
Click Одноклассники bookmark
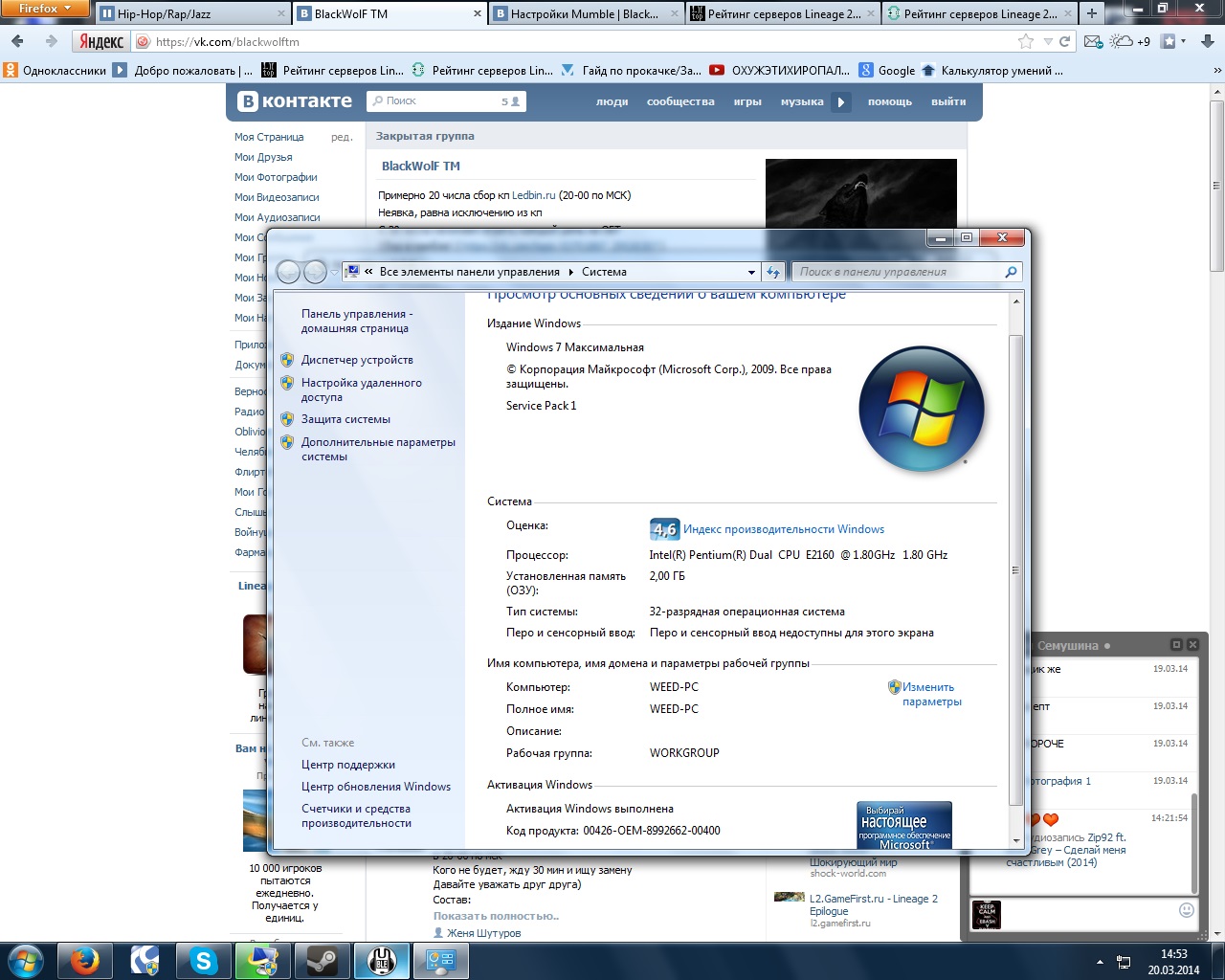(56, 70)
